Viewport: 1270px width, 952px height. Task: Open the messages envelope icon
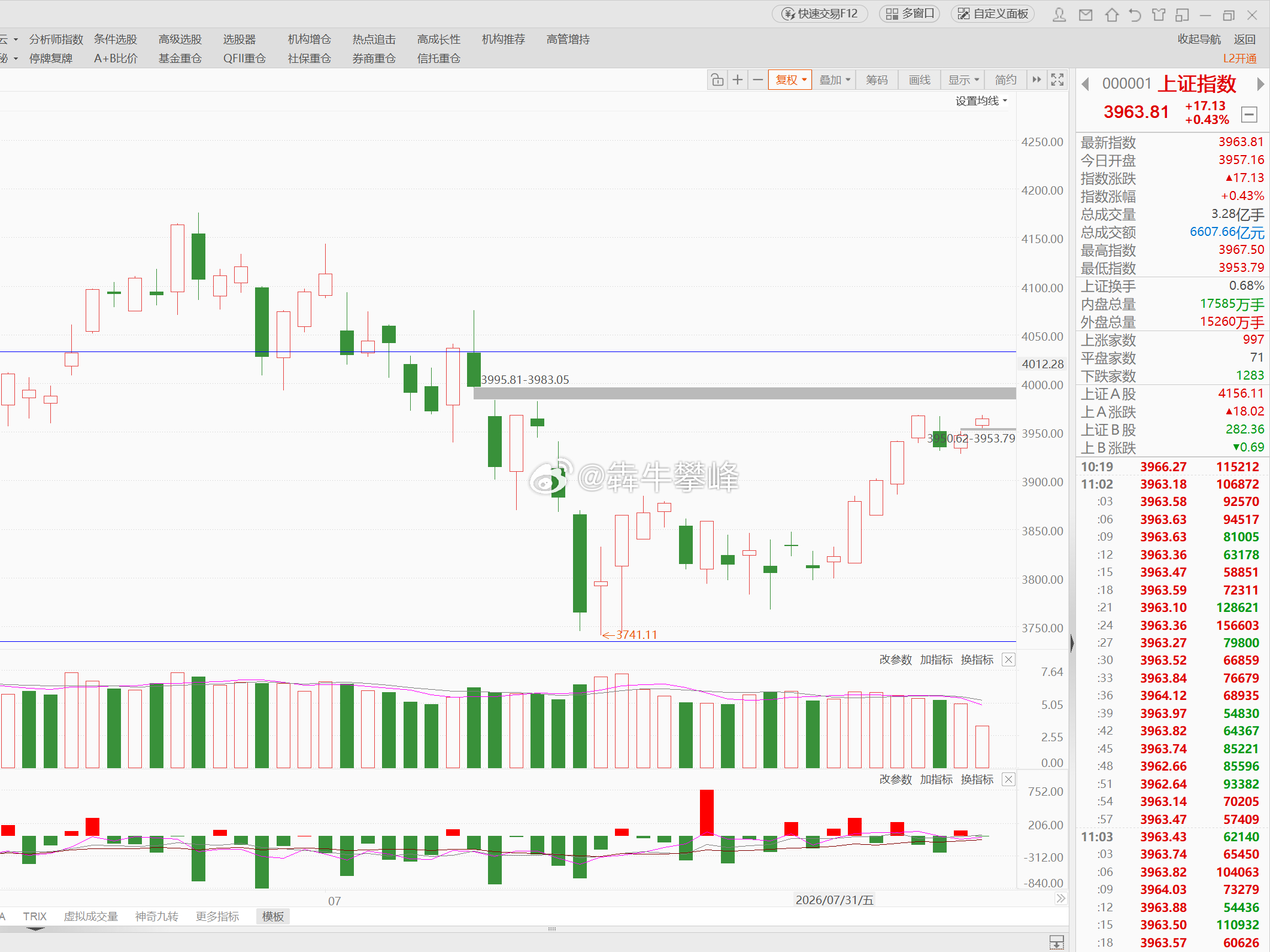pyautogui.click(x=1086, y=14)
